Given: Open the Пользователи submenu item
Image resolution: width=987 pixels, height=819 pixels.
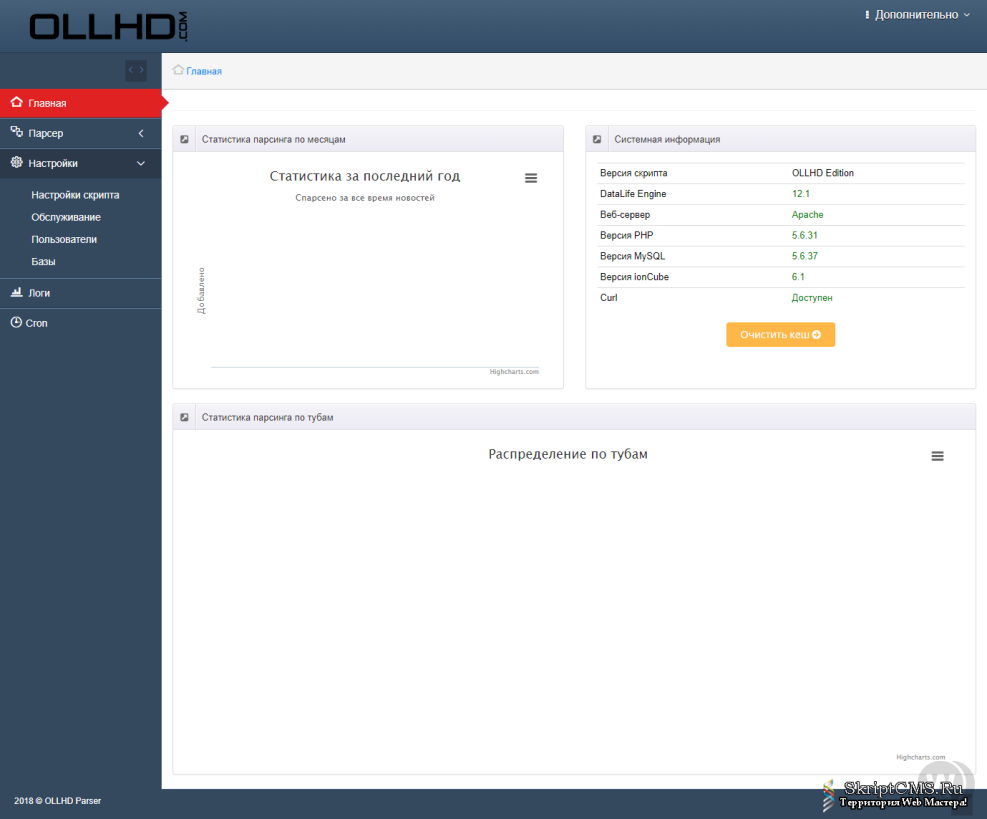Looking at the screenshot, I should [64, 239].
